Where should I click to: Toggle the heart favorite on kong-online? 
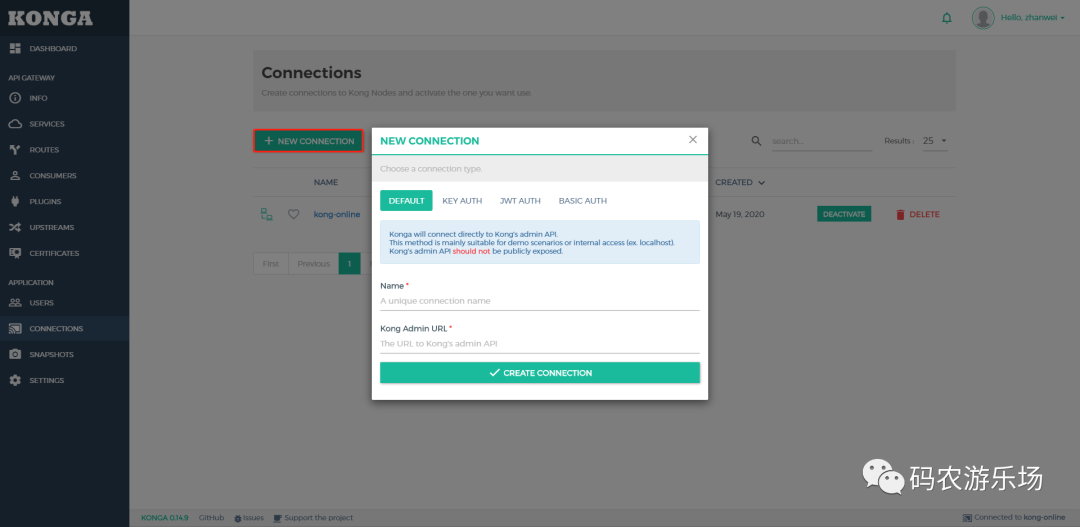(x=293, y=214)
